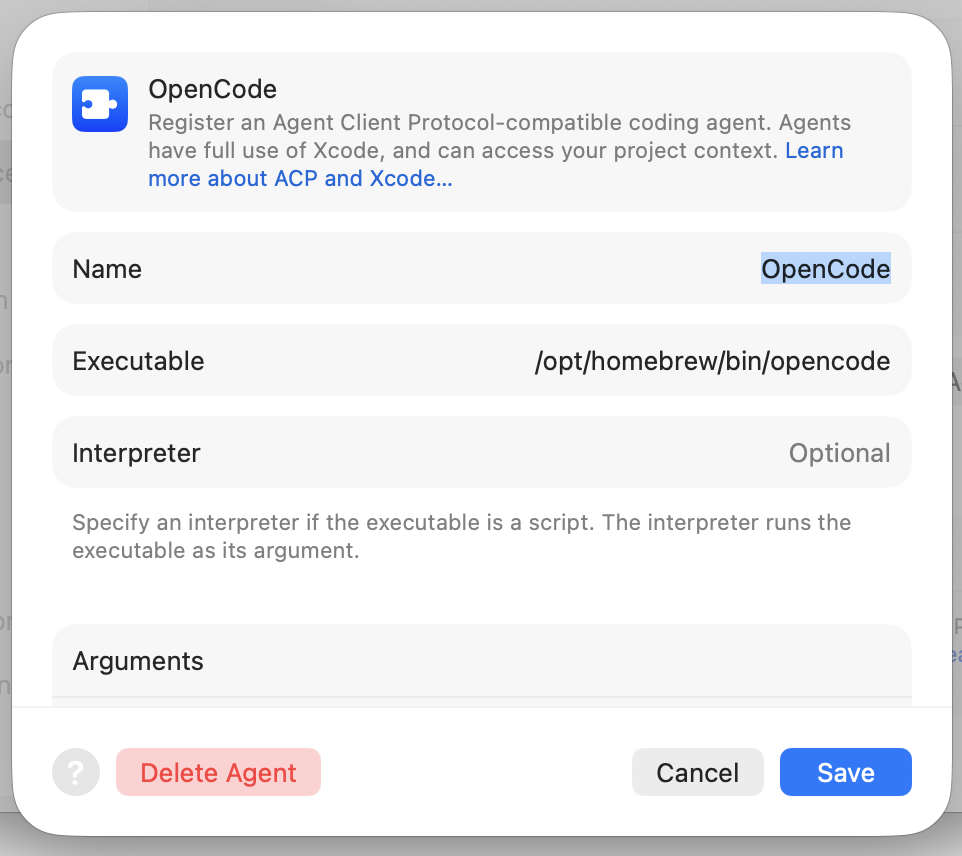Click the 'Specify an interpreter' hint text
The image size is (962, 856).
(461, 536)
